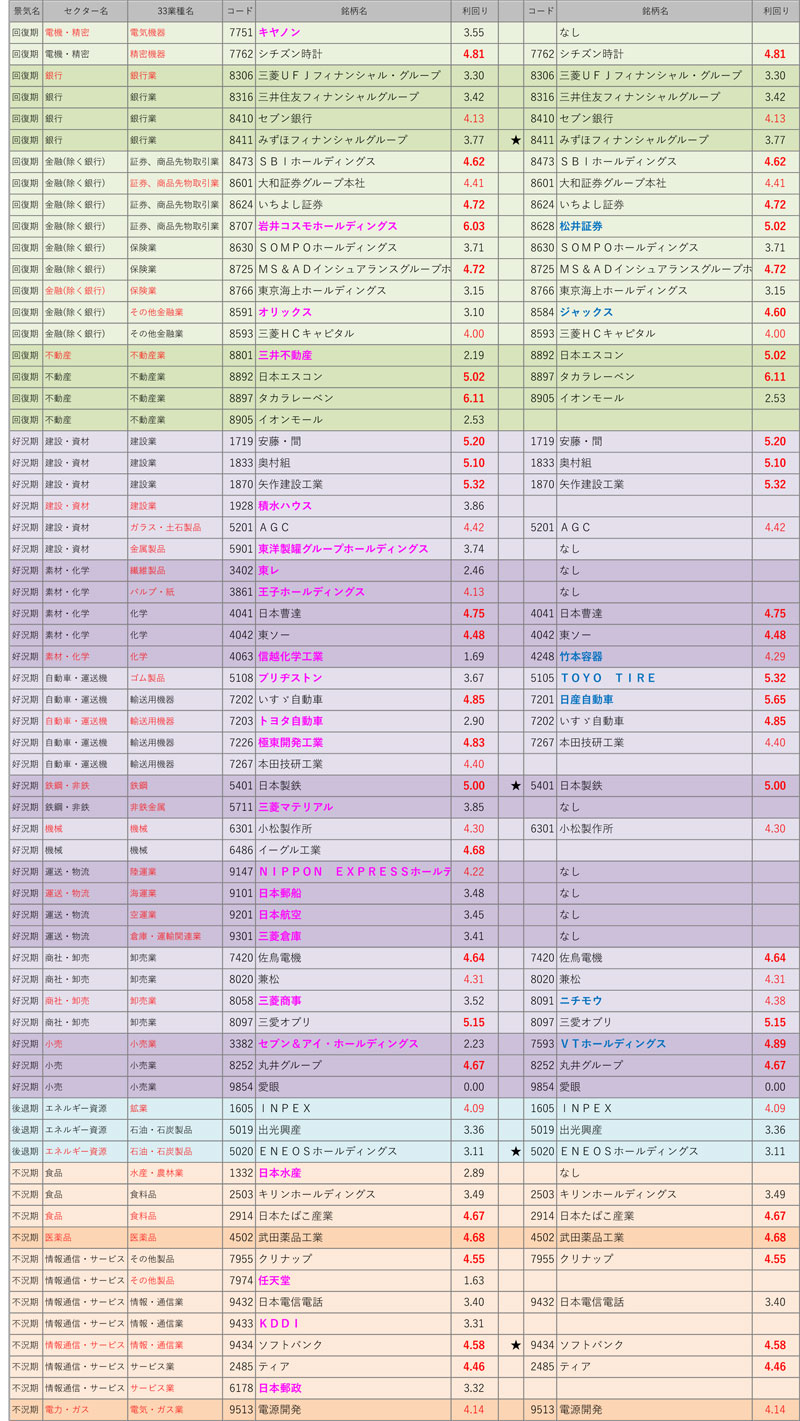Click the ブリヂストン stock name
The width and height of the screenshot is (800, 1421).
pos(290,678)
